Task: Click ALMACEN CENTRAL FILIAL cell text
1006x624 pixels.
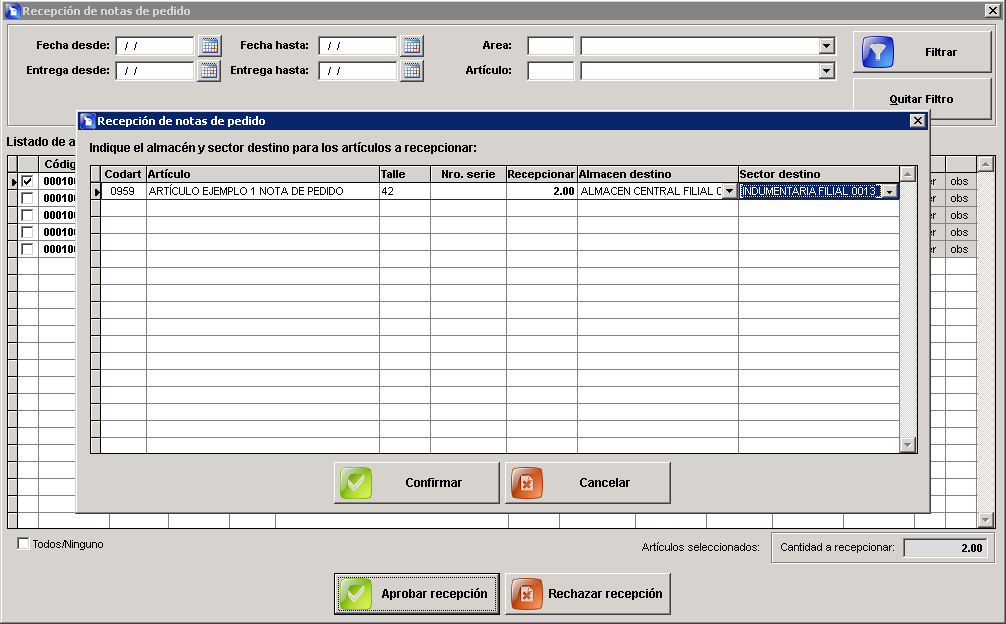Action: point(651,191)
